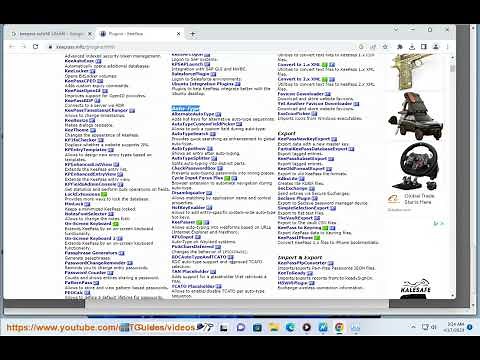Open the KeePassNewKeyExport link
480x360 pixels.
point(304,139)
